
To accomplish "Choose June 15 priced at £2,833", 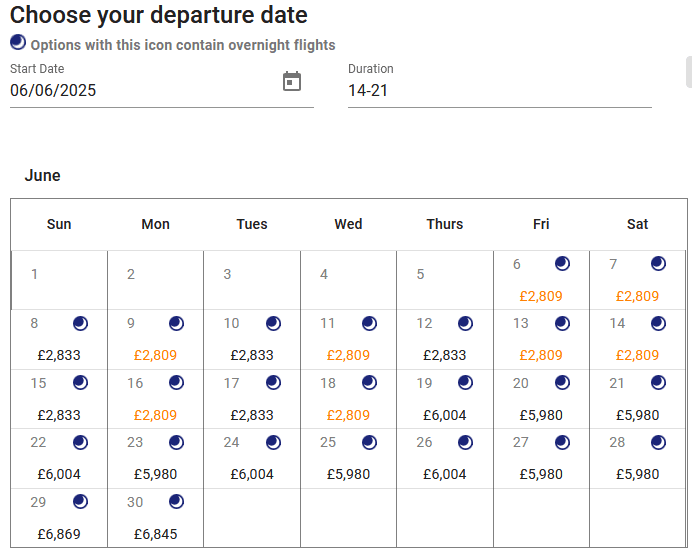I will [x=59, y=400].
